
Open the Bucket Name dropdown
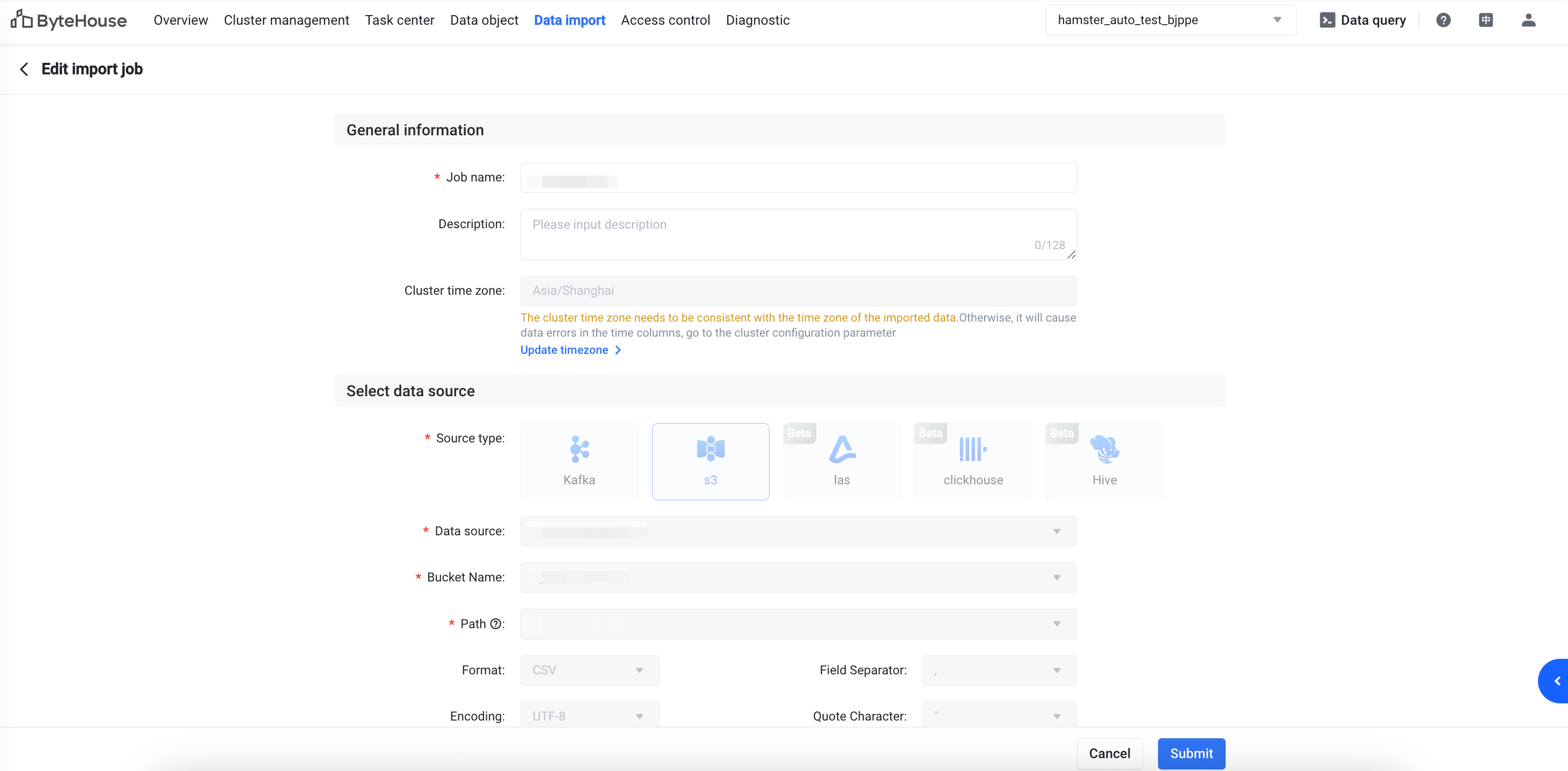(797, 577)
